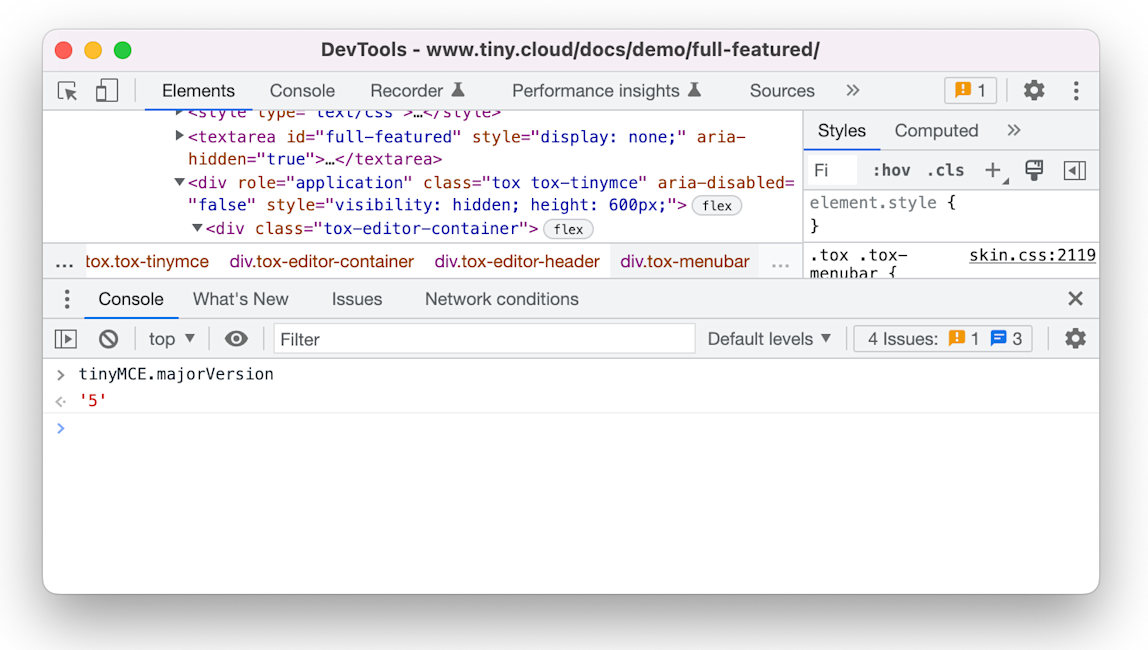Open the What's New drawer tab
The height and width of the screenshot is (650, 1148).
(x=241, y=299)
